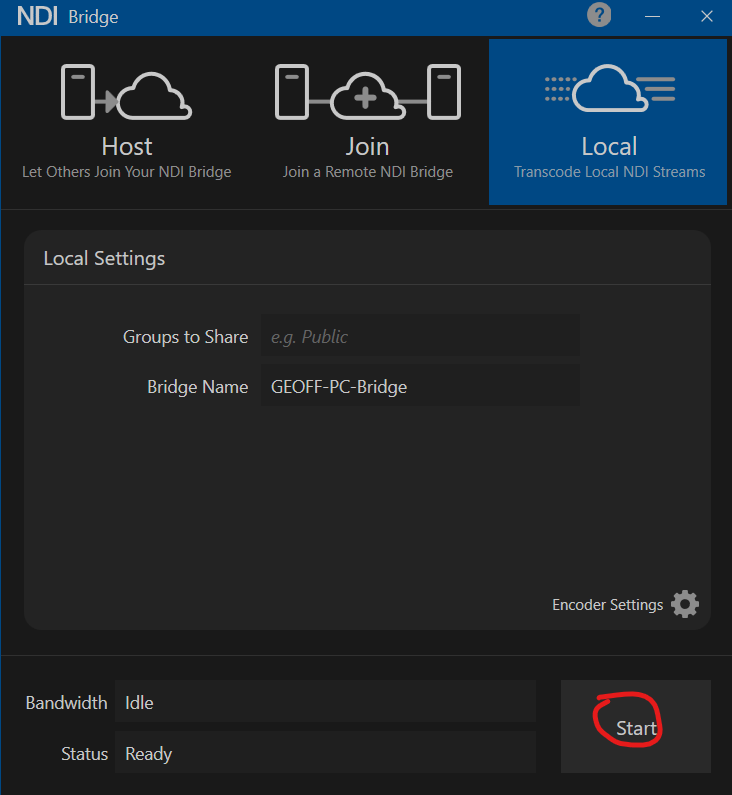Screen dimensions: 732x795
Task: Open the help question mark icon
Action: (599, 15)
